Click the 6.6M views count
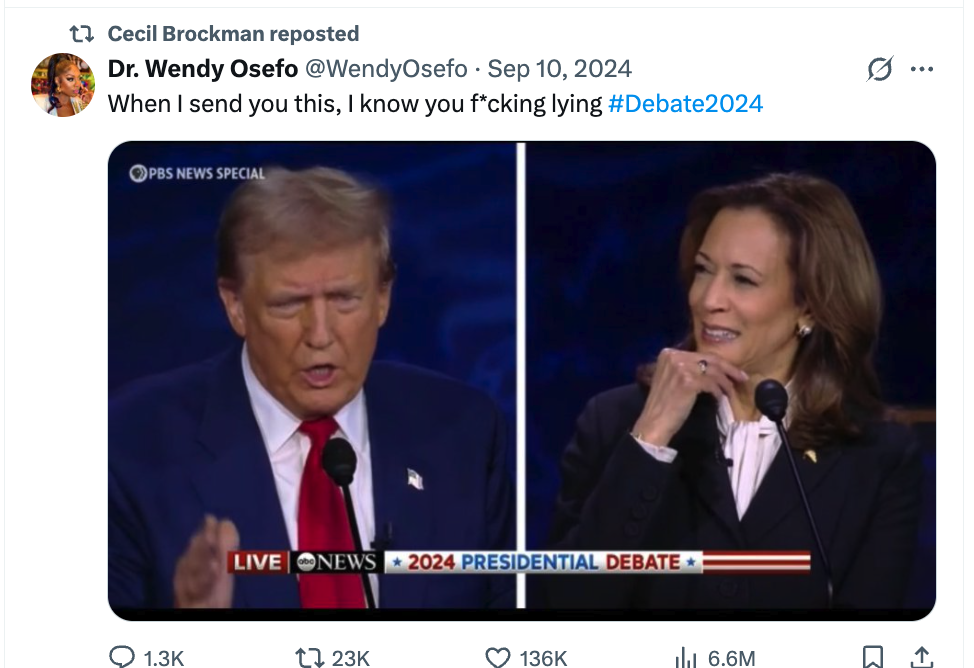The image size is (974, 668). click(731, 657)
